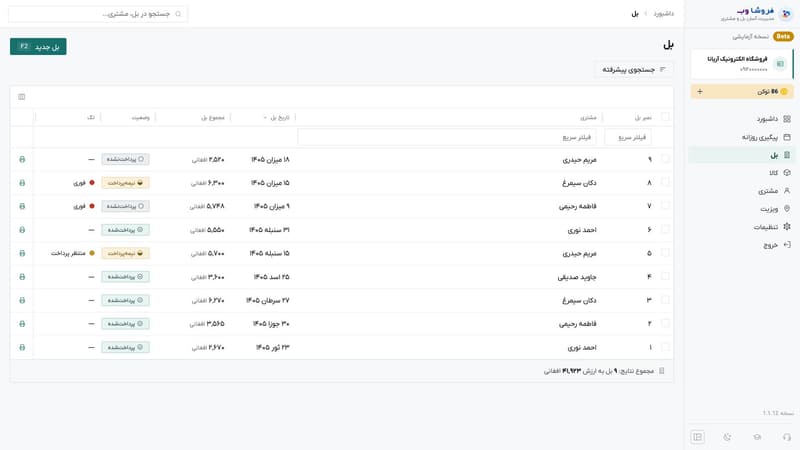Click printer icon for bill ۶
Screen dimensions: 800x450
[22, 230]
